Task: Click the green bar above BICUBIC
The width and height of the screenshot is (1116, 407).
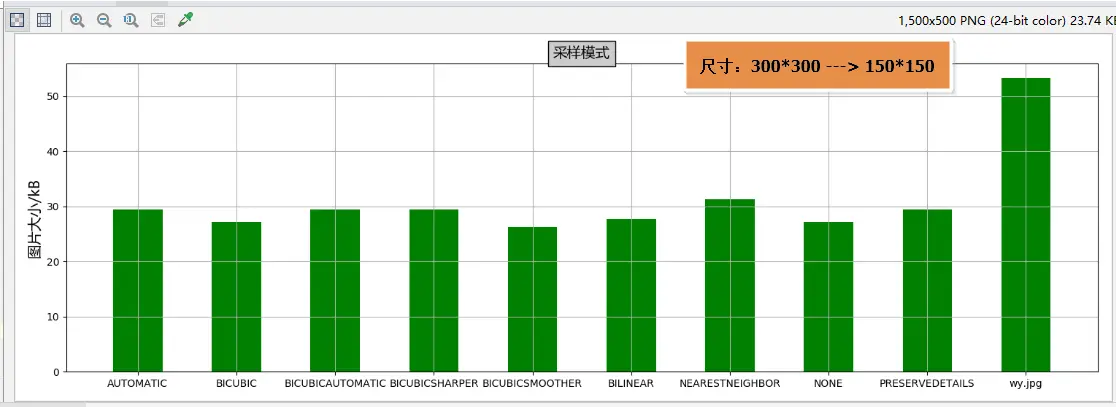Action: [236, 297]
